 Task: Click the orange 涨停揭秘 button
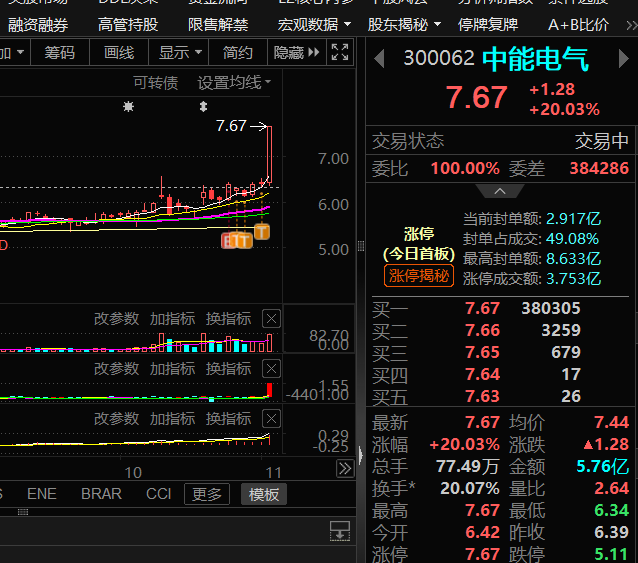pyautogui.click(x=419, y=276)
